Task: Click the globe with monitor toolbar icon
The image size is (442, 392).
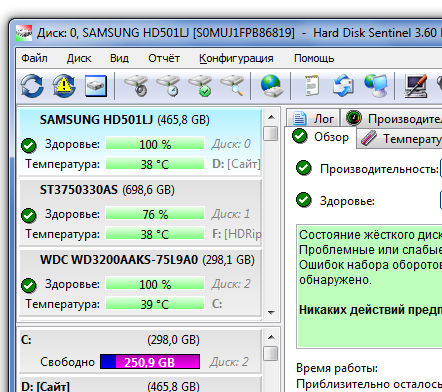Action: 376,86
